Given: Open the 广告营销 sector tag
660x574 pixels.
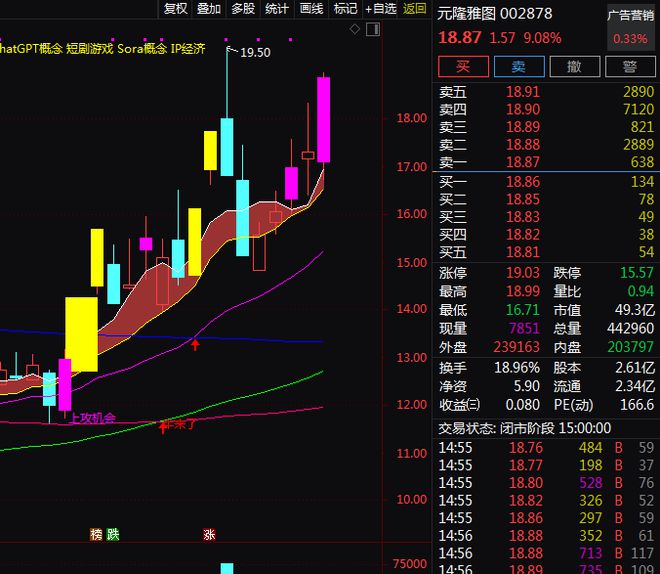Looking at the screenshot, I should click(x=630, y=16).
